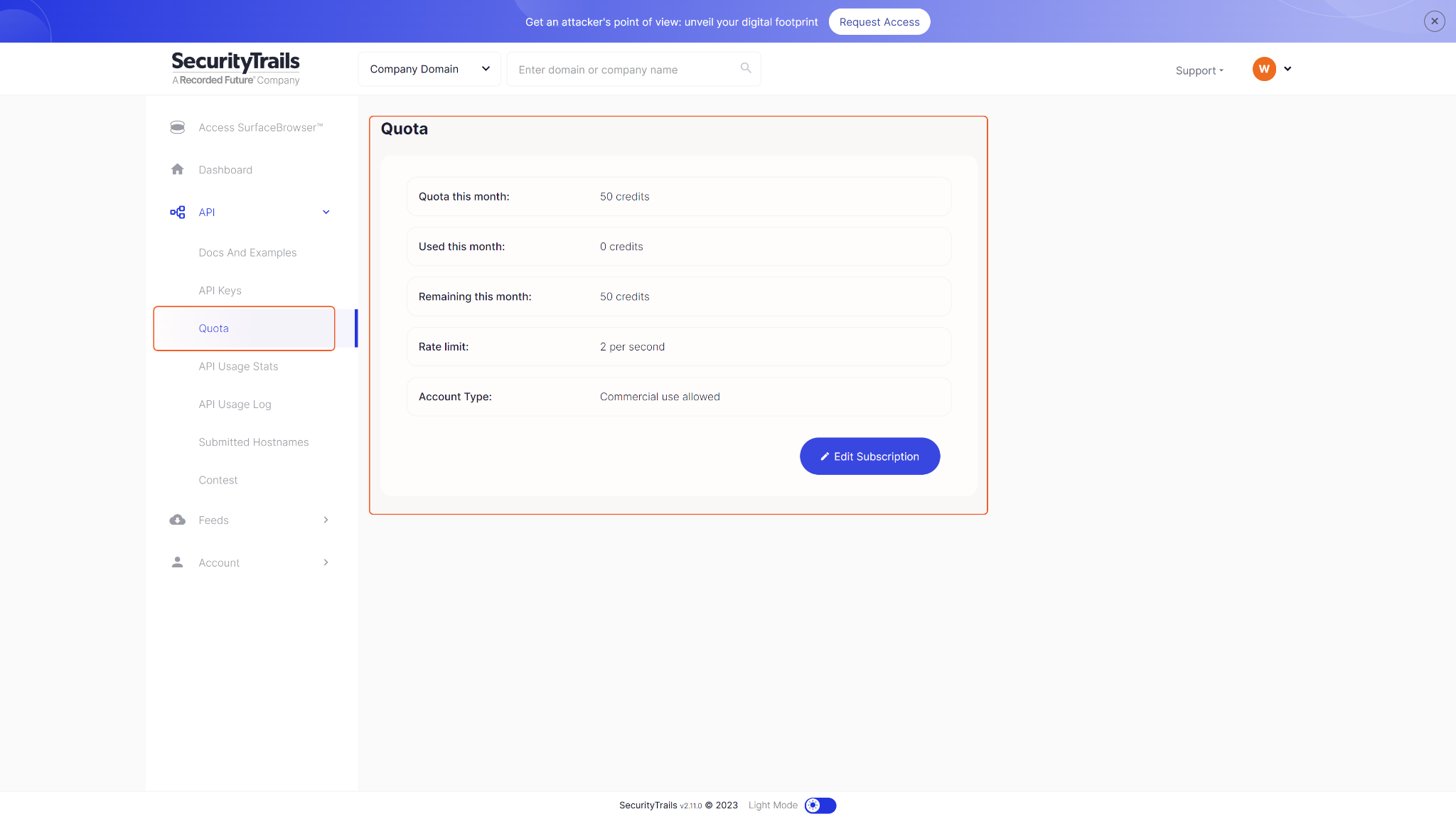
Task: Click the Used this month value 0 credits
Action: pos(621,247)
